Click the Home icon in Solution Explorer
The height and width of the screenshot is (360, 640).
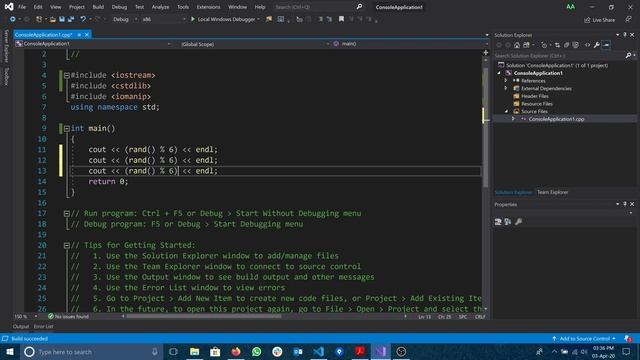[x=517, y=45]
